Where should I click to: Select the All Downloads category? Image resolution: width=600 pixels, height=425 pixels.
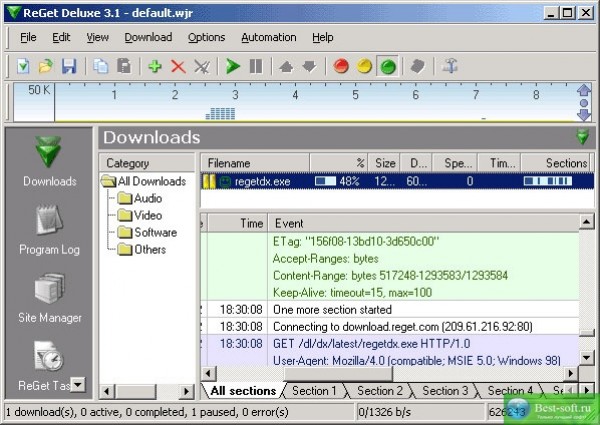(x=144, y=181)
